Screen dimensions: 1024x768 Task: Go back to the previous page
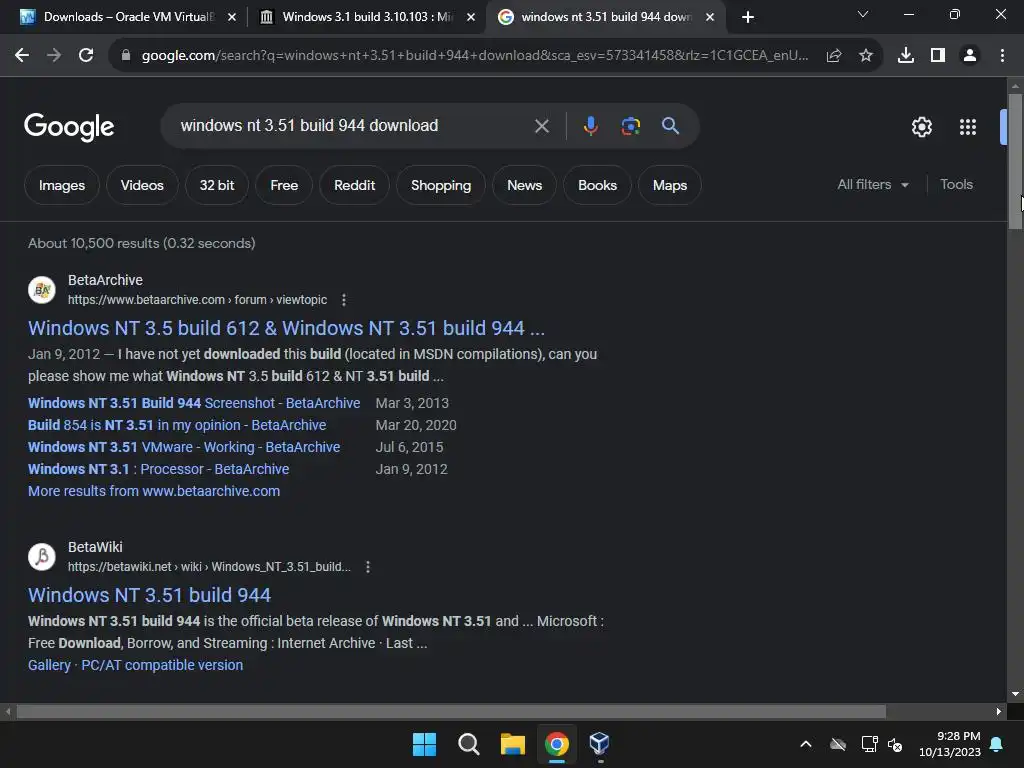pos(22,56)
